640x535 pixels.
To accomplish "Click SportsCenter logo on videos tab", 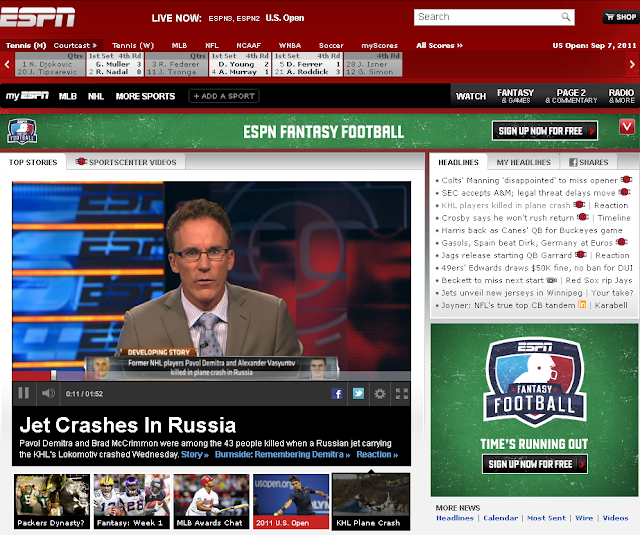I will click(x=81, y=162).
